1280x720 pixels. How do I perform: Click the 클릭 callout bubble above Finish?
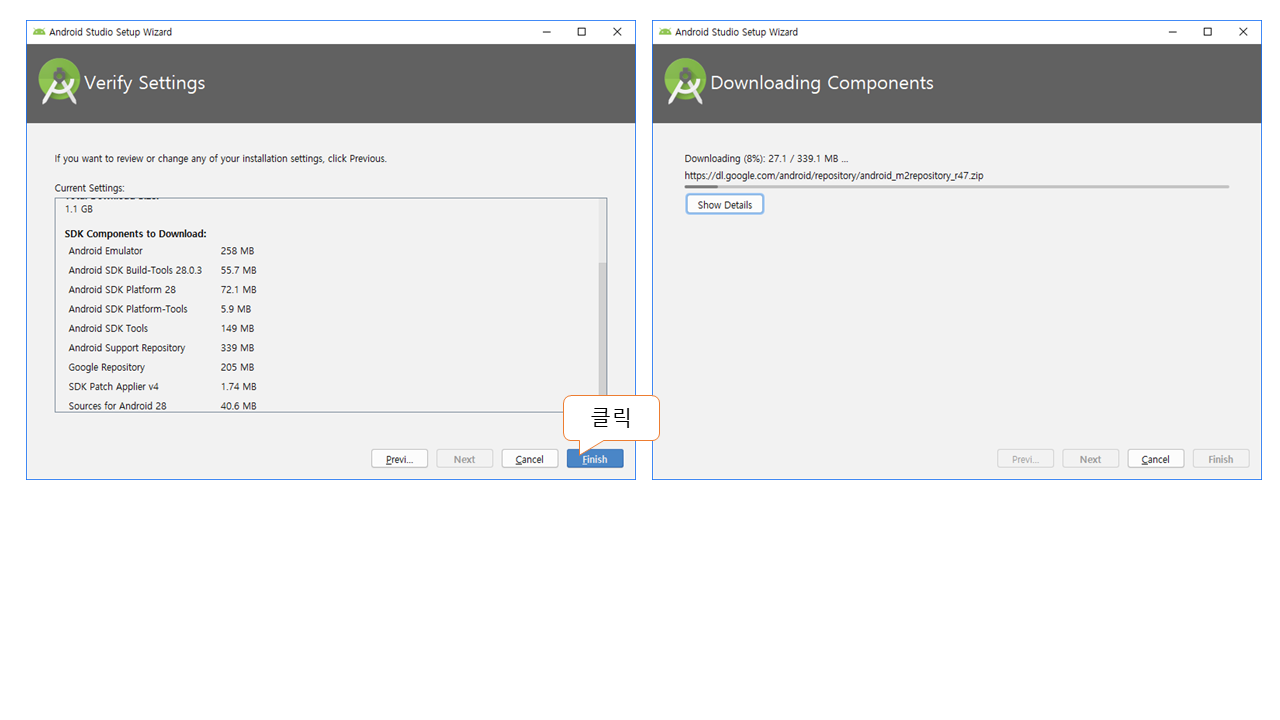[x=611, y=417]
